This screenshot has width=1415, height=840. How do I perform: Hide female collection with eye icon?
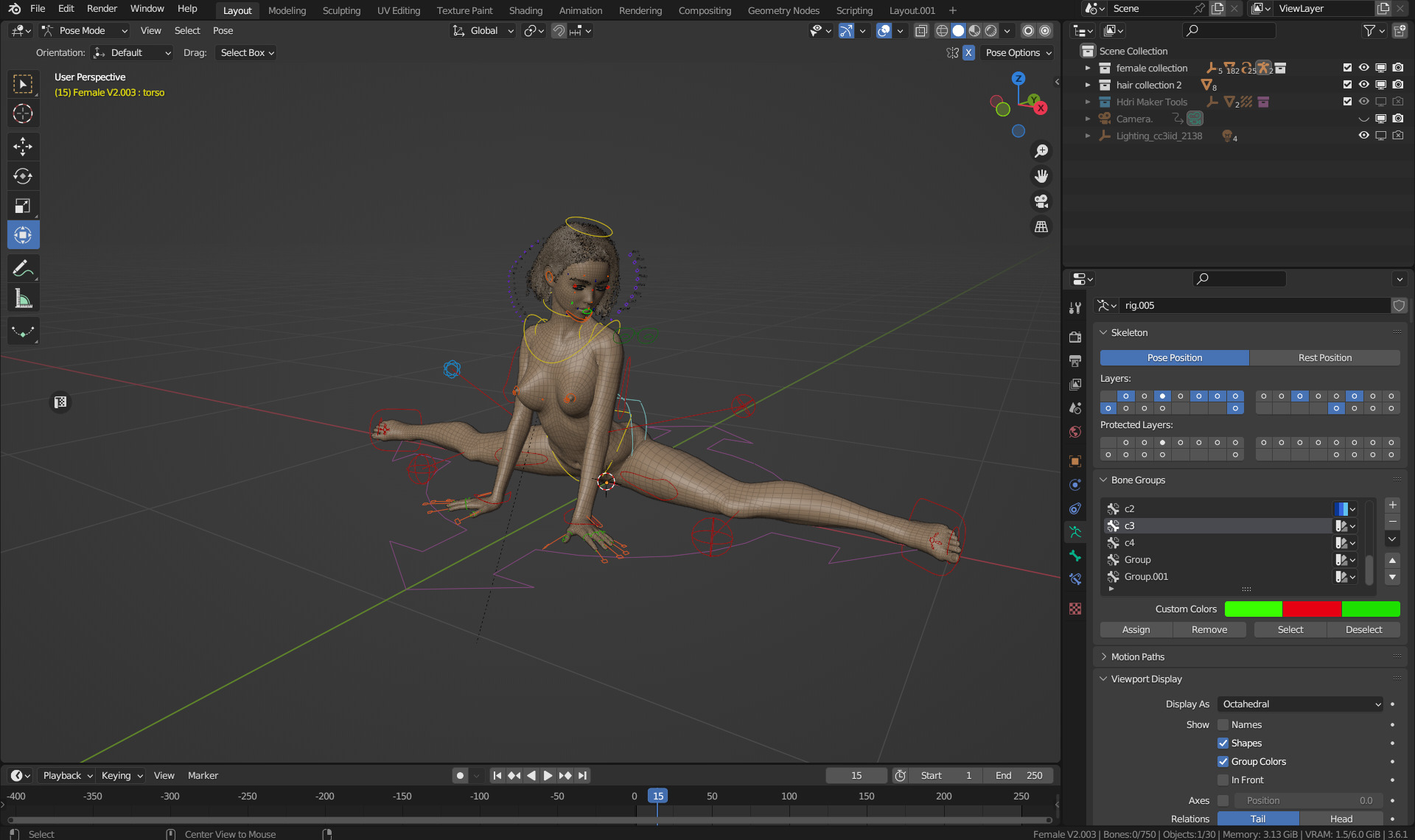coord(1363,68)
